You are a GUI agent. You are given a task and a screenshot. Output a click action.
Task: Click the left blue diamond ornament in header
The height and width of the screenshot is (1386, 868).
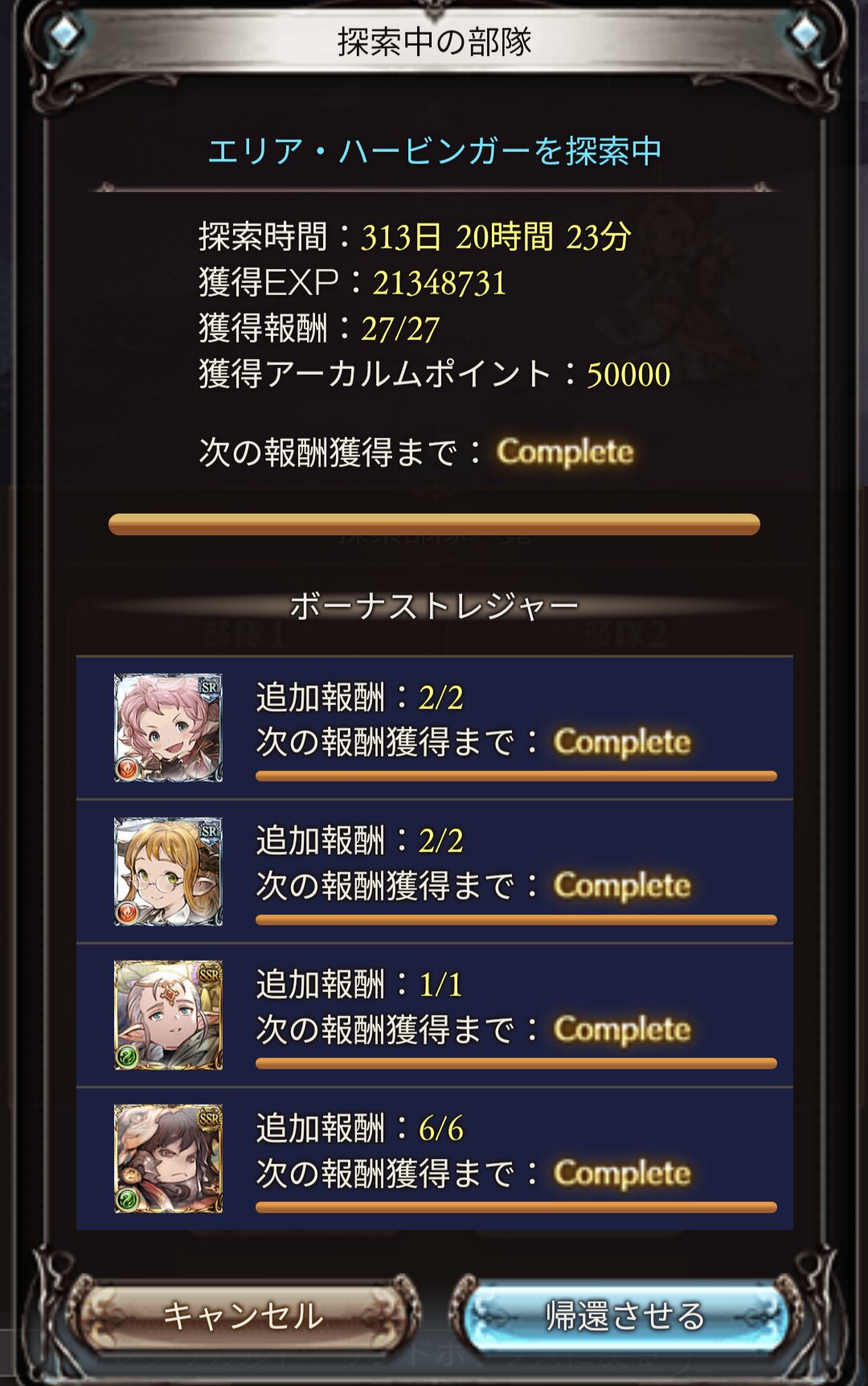point(64,33)
